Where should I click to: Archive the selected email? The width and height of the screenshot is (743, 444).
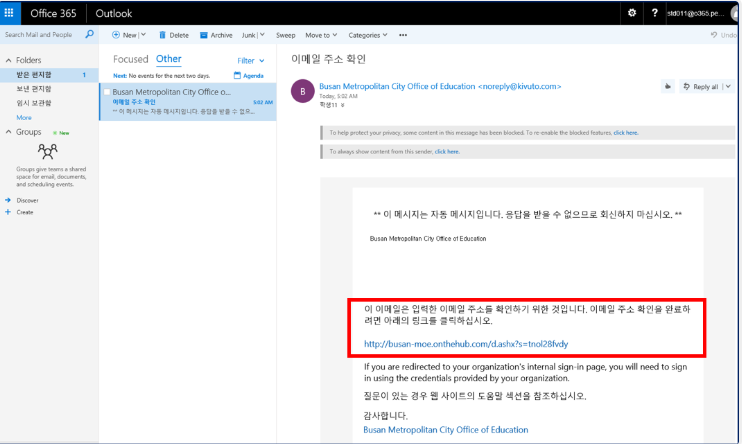click(x=216, y=34)
